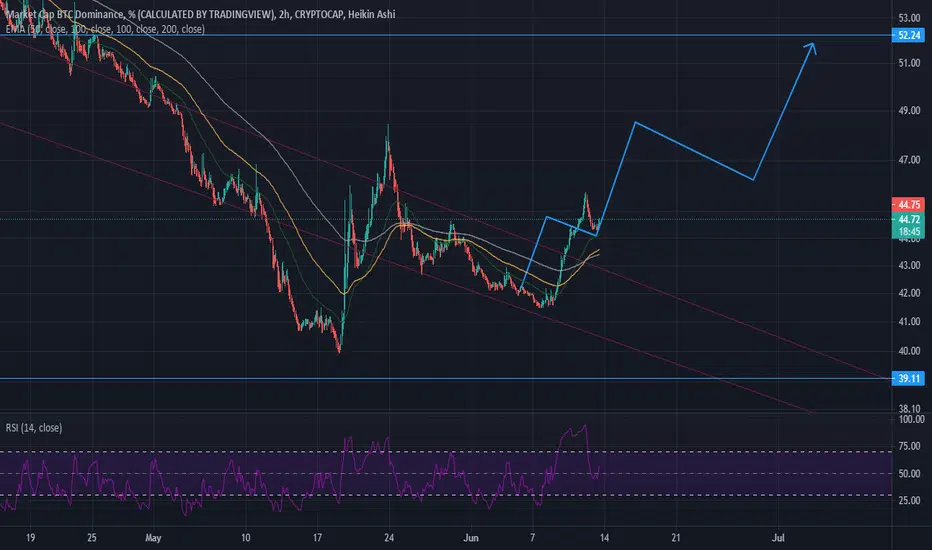
Task: Click the 10 date on time axis
Action: click(x=245, y=538)
